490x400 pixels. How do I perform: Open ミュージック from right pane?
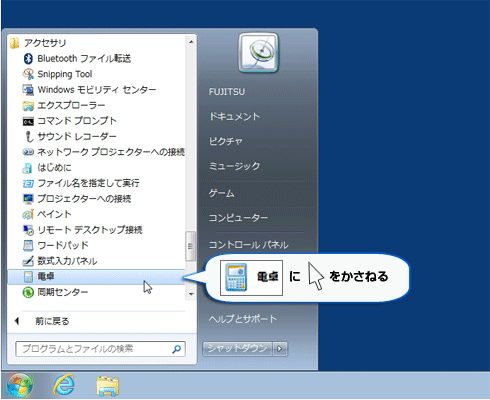tap(234, 166)
